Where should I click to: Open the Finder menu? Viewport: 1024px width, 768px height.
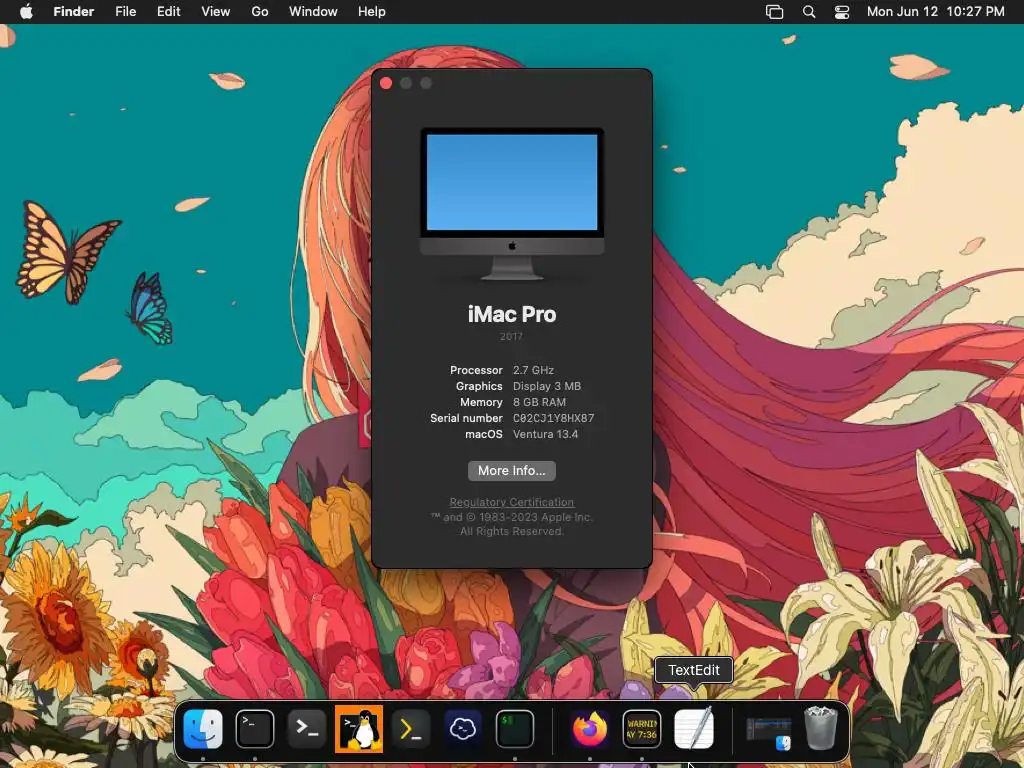tap(74, 12)
